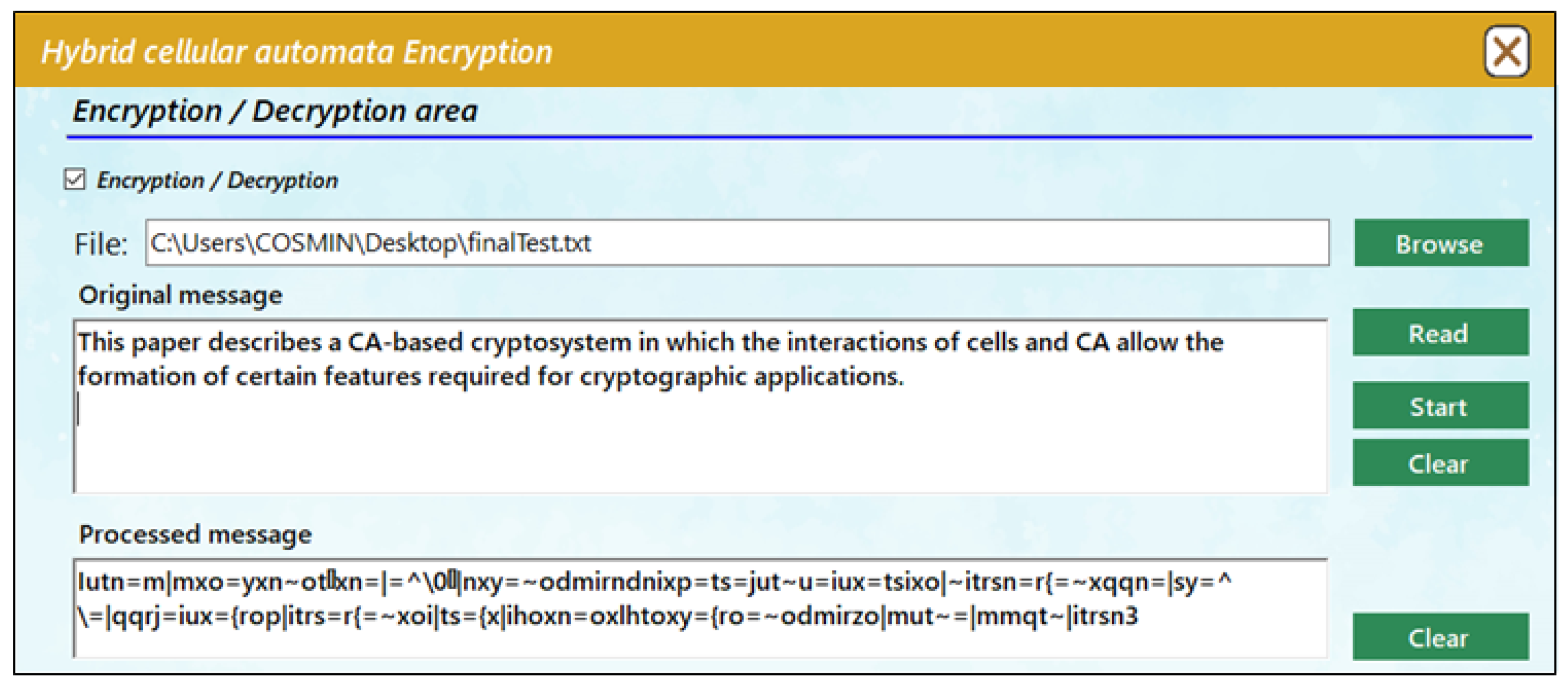Clear the original message with the upper Clear button
The image size is (1568, 687).
1439,463
